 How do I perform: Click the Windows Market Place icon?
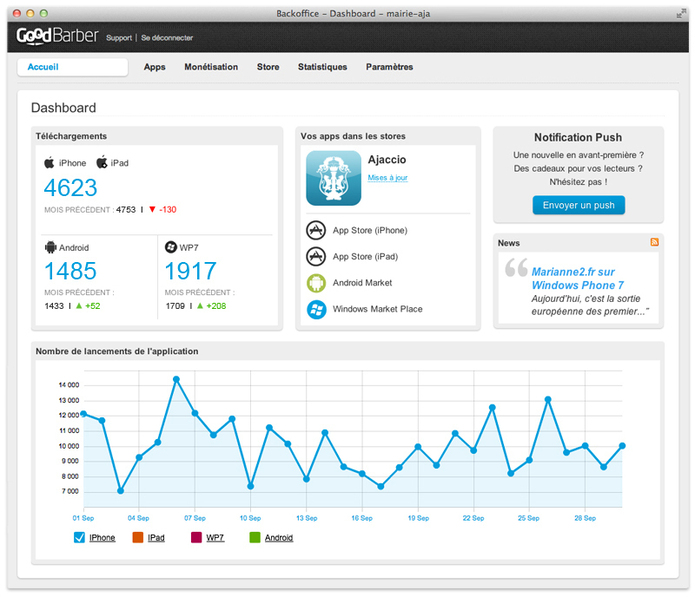tap(316, 309)
